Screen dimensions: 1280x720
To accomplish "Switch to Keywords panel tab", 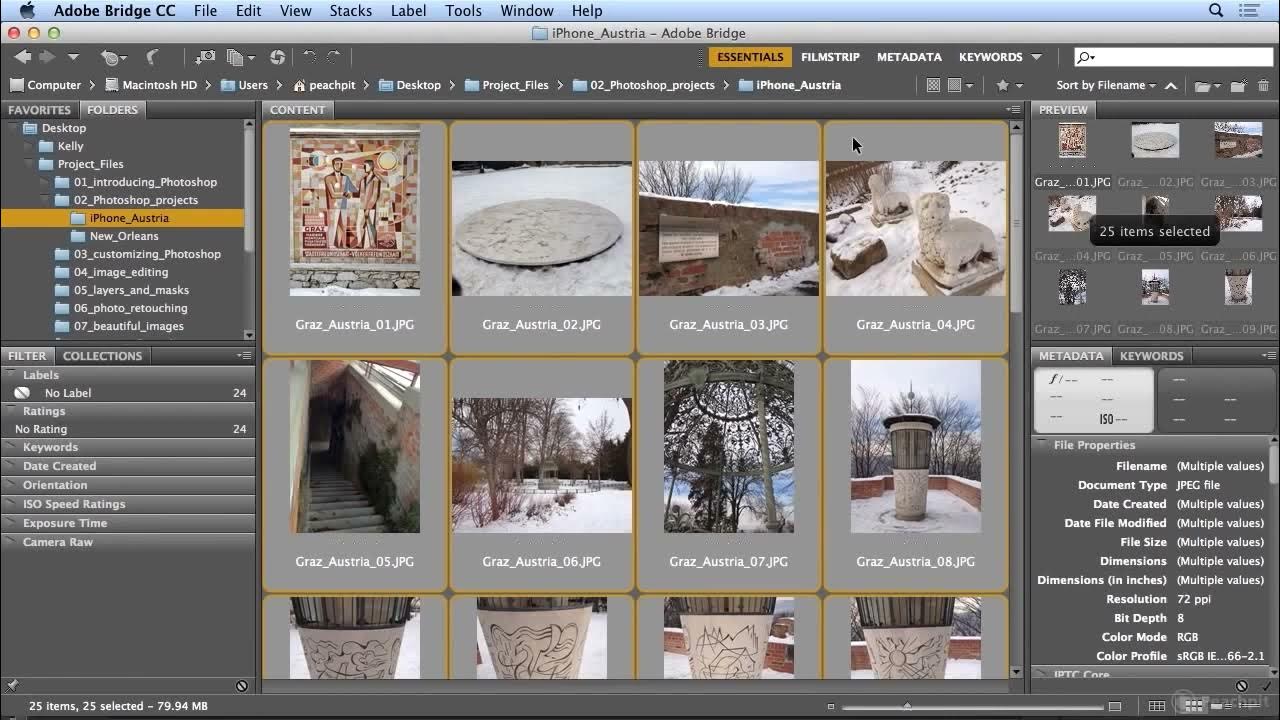I will click(1151, 356).
